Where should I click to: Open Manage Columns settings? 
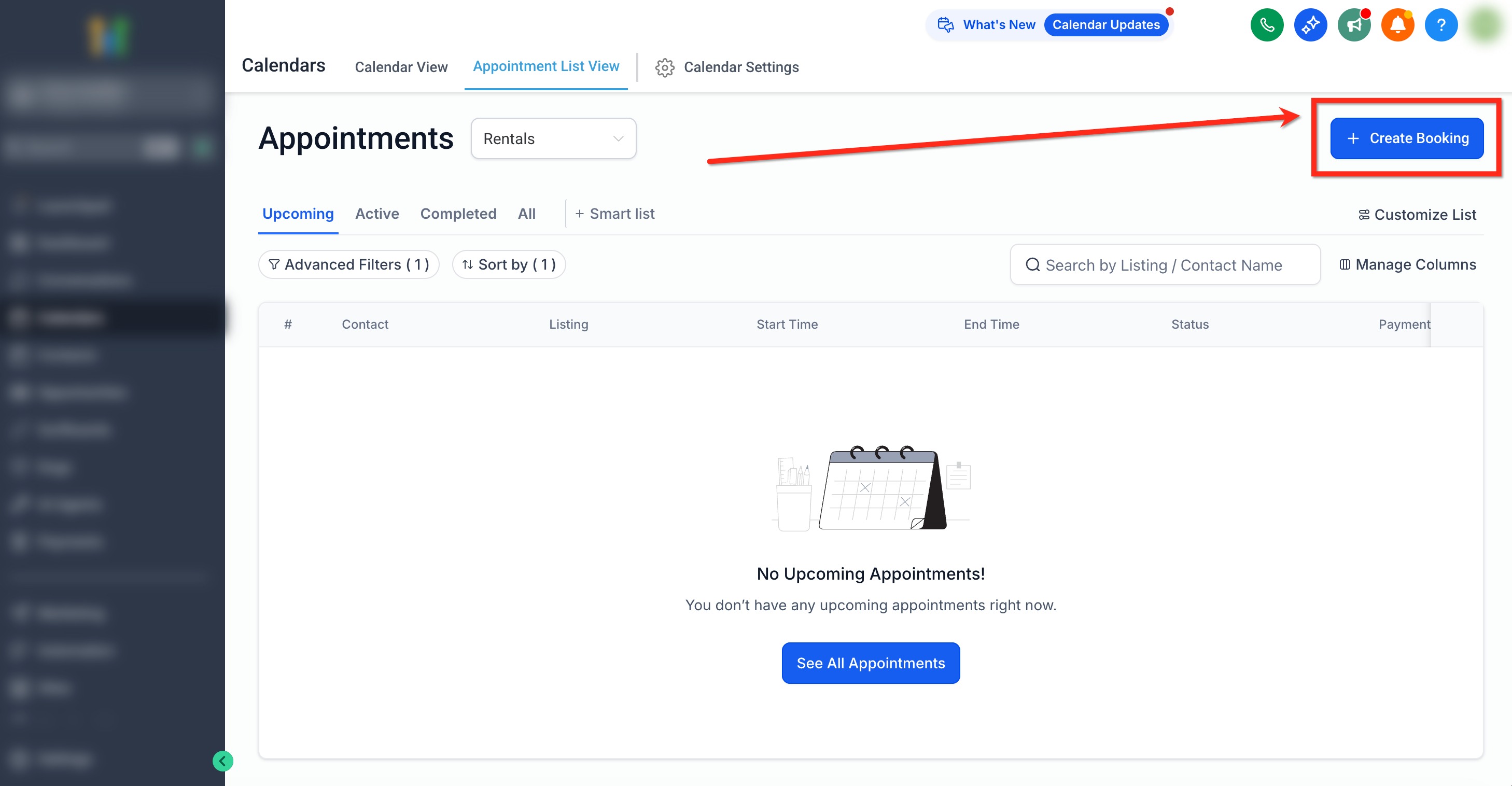tap(1408, 265)
